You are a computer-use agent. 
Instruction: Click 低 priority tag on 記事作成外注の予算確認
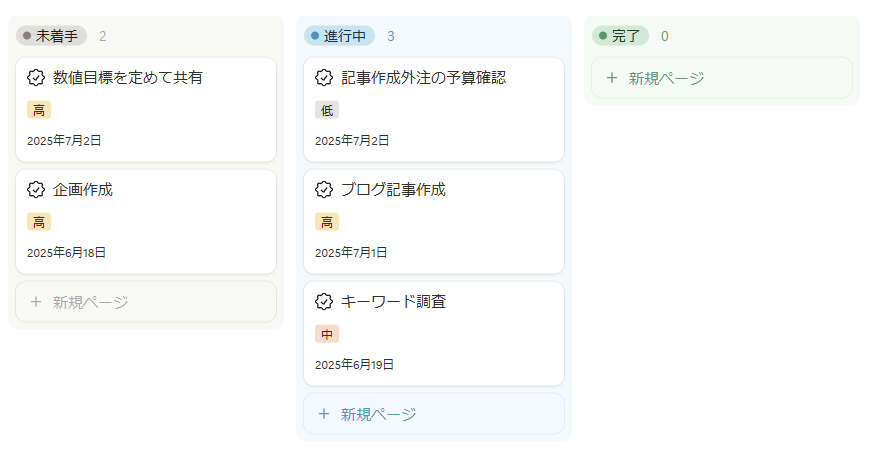point(327,110)
